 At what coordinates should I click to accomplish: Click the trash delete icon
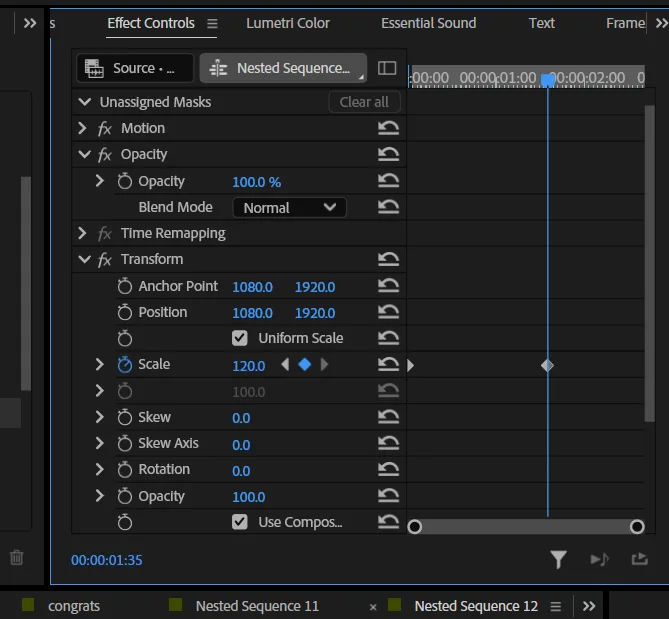pos(17,558)
